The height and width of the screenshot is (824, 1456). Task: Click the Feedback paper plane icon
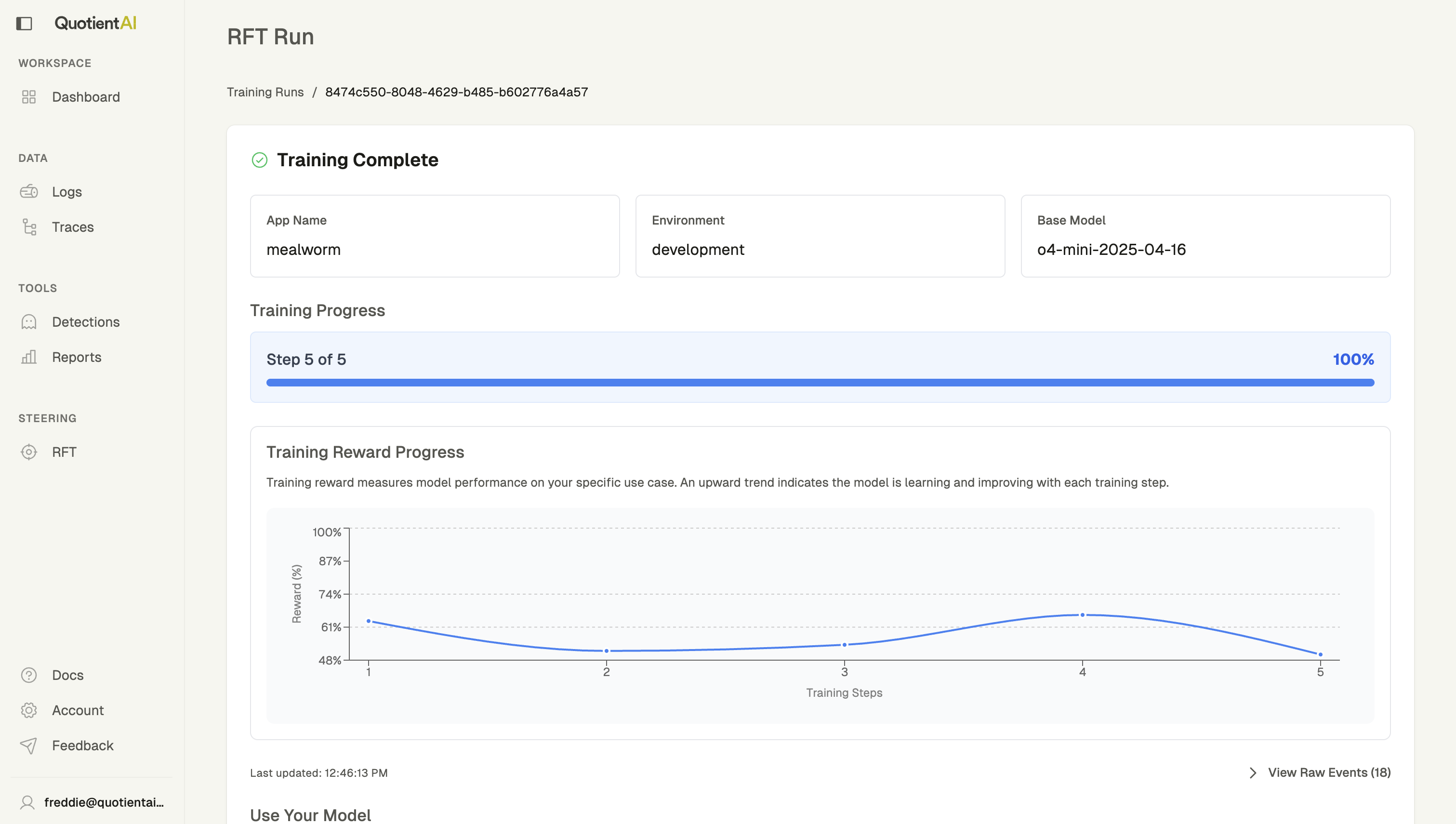click(x=29, y=745)
